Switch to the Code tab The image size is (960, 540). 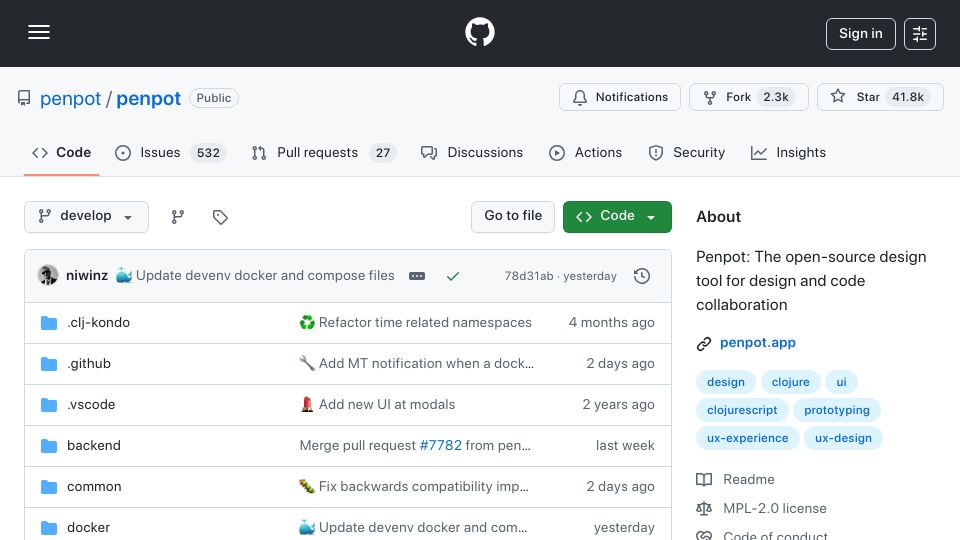61,152
